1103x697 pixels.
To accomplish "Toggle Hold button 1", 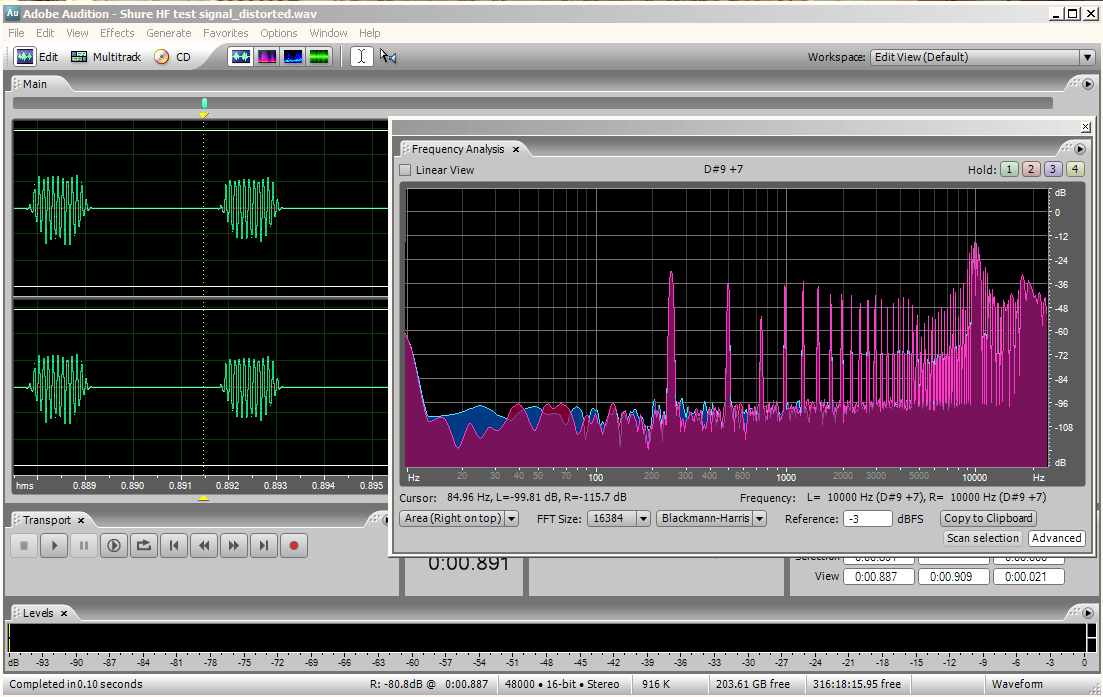I will click(1009, 170).
